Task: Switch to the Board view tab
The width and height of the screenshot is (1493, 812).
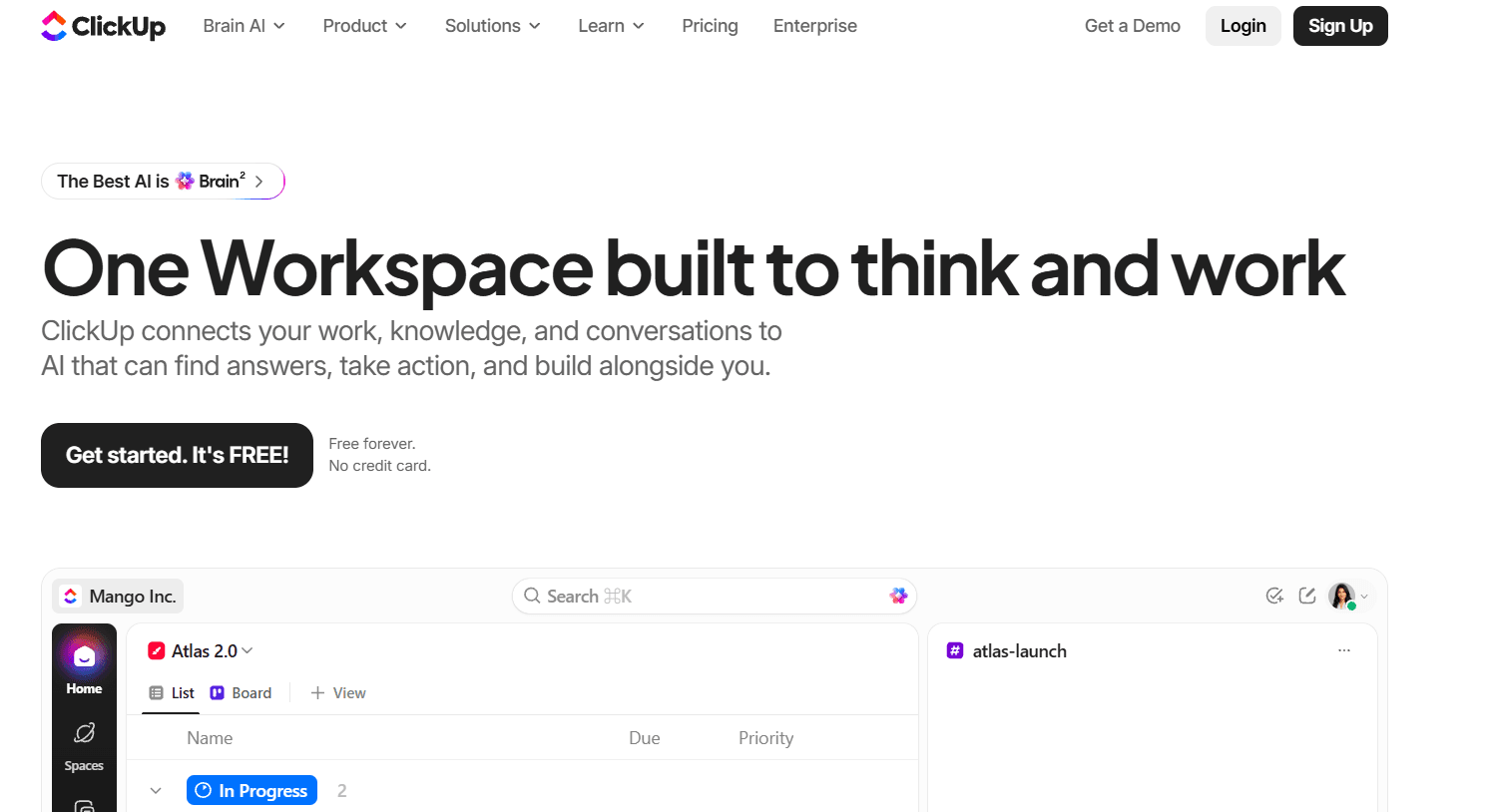Action: pyautogui.click(x=241, y=693)
